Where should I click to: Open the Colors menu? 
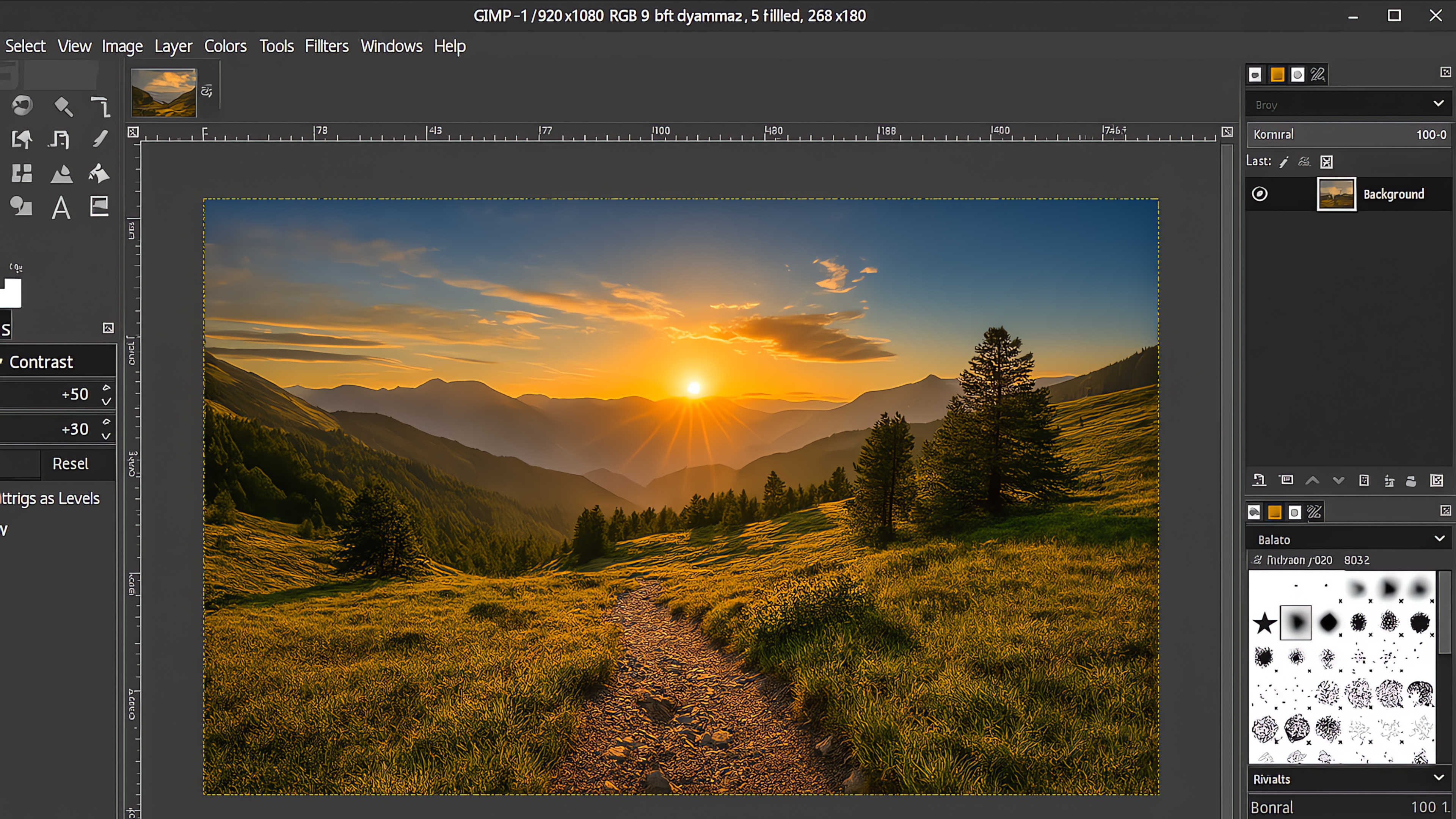225,46
